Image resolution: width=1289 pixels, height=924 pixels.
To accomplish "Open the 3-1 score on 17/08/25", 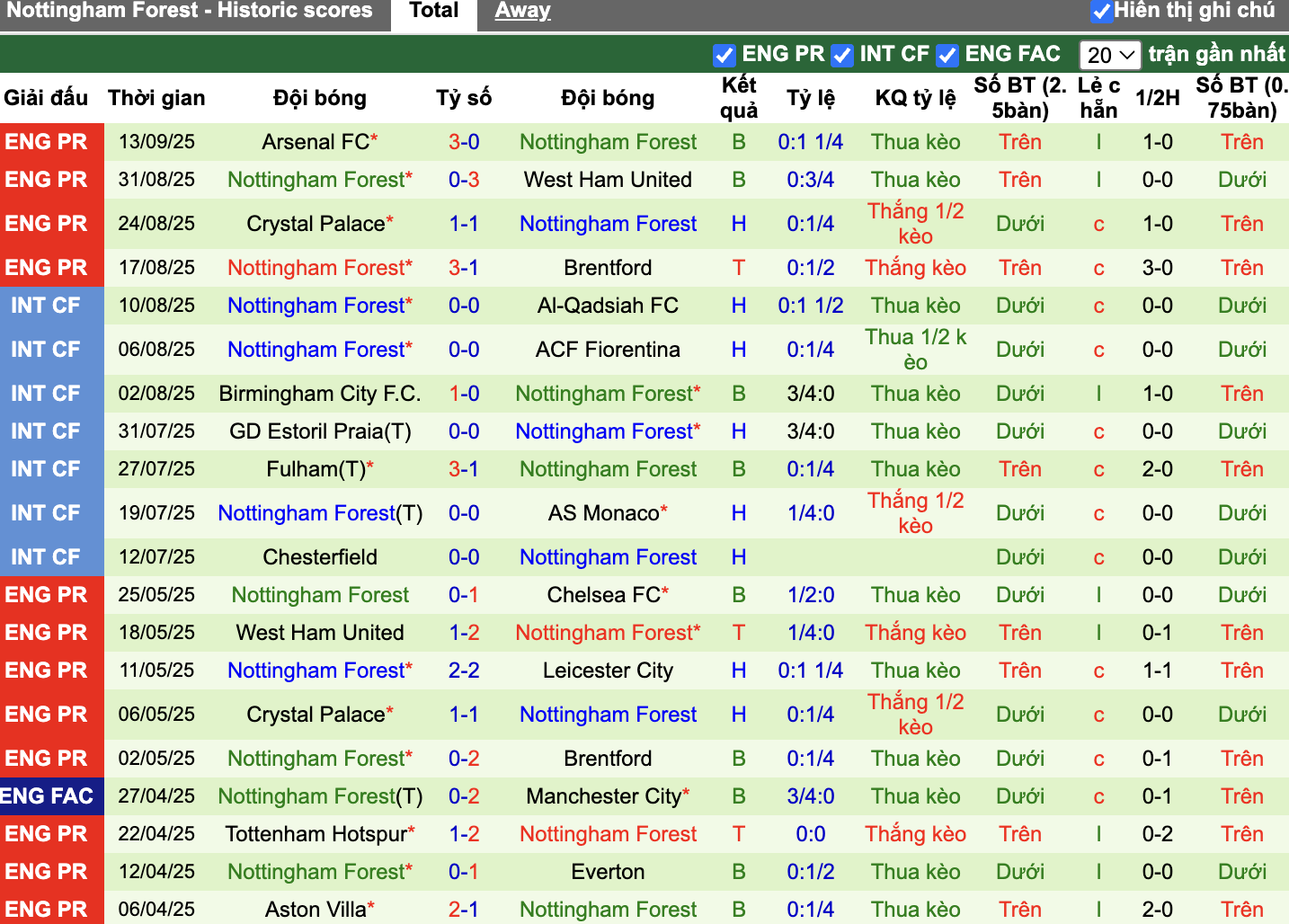I will [x=464, y=268].
